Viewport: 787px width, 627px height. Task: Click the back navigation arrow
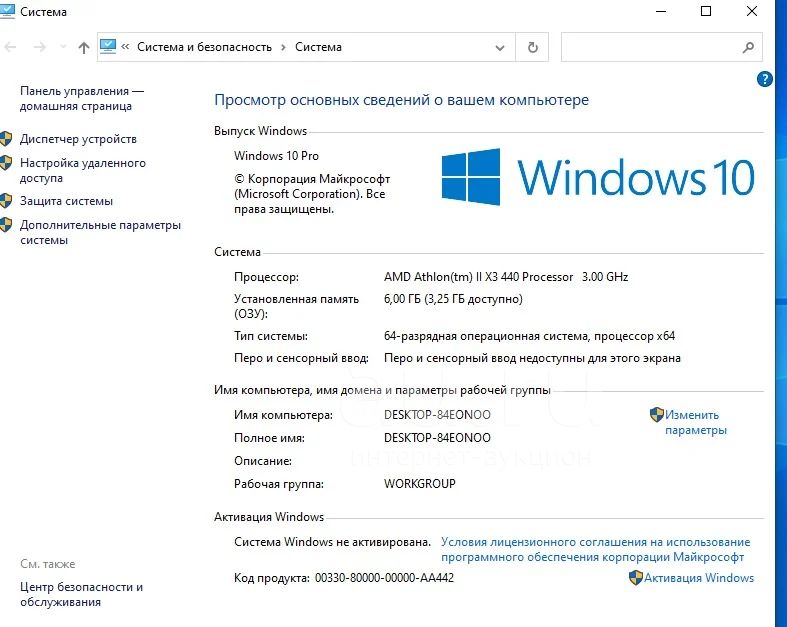coord(11,47)
